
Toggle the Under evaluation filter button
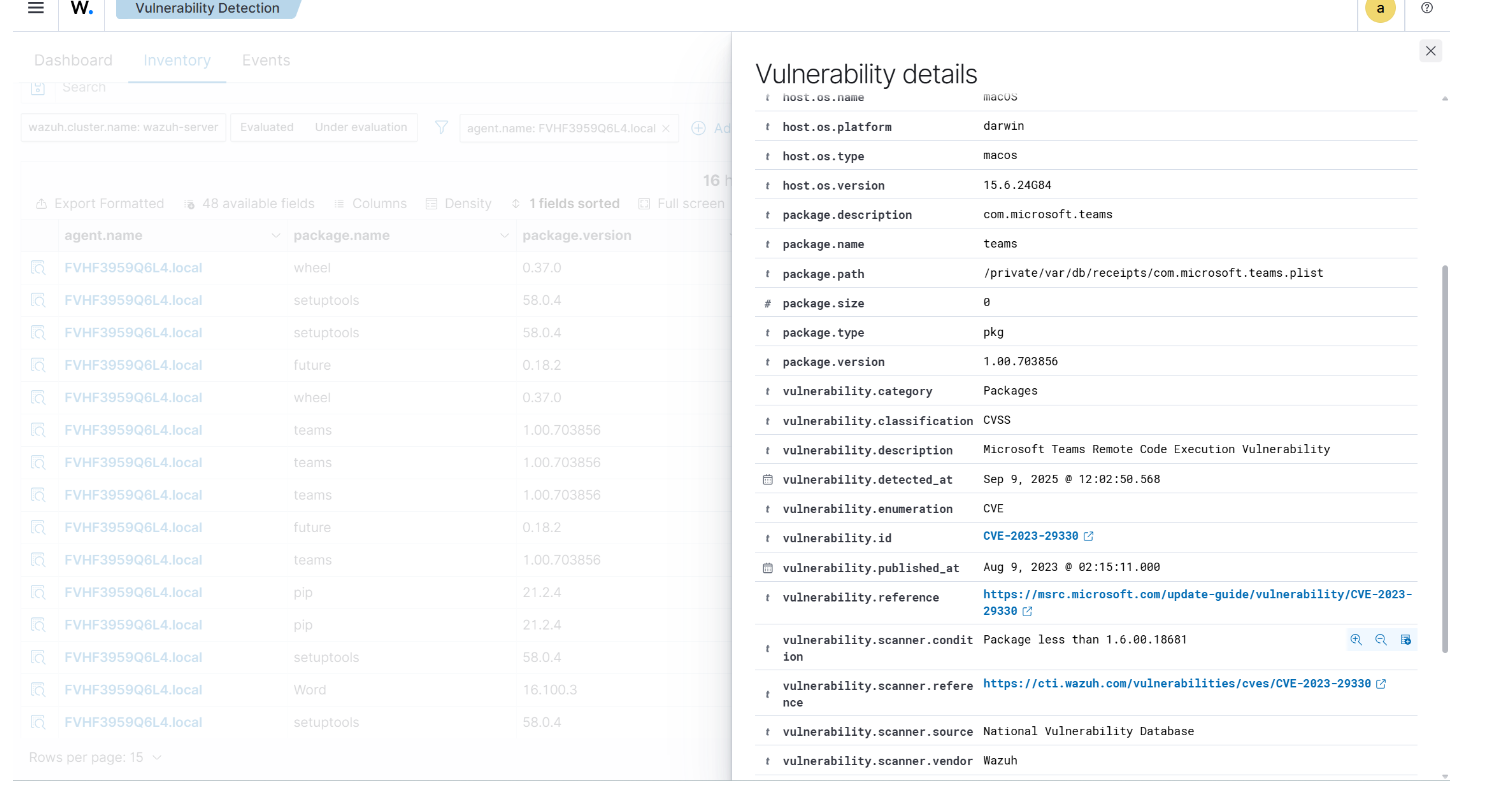click(x=361, y=127)
